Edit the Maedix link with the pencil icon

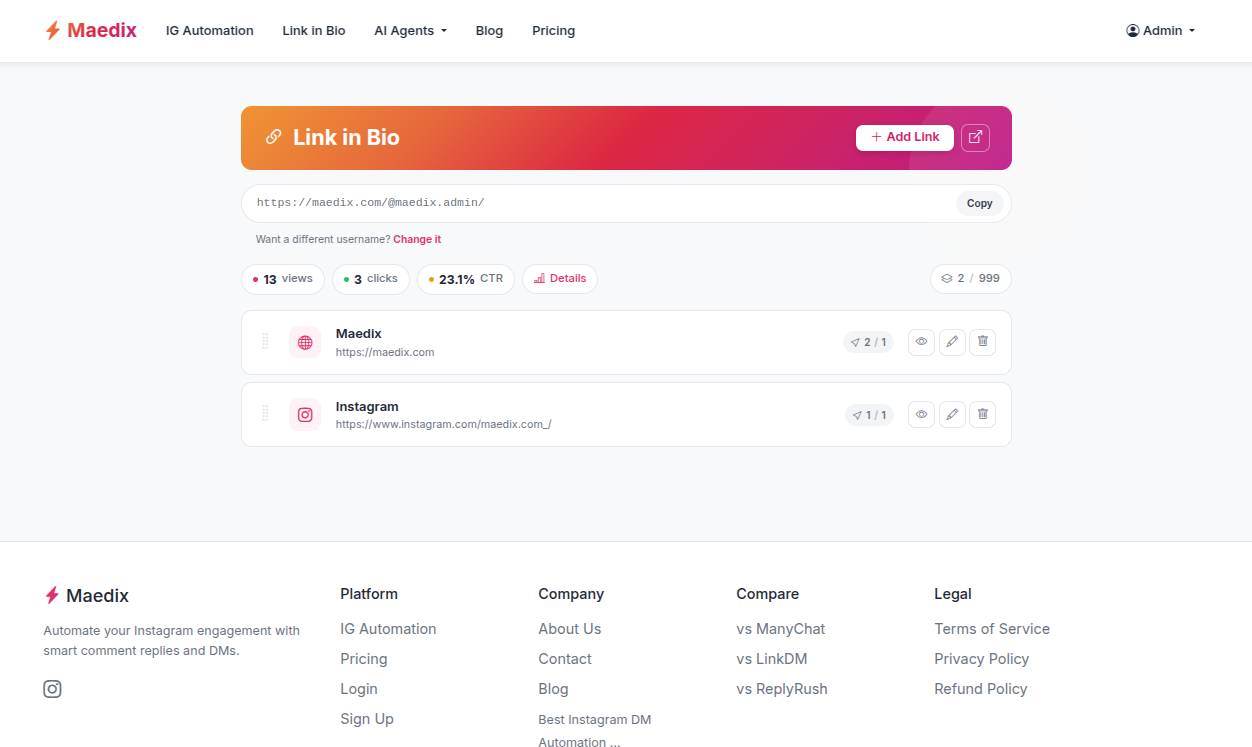[951, 341]
